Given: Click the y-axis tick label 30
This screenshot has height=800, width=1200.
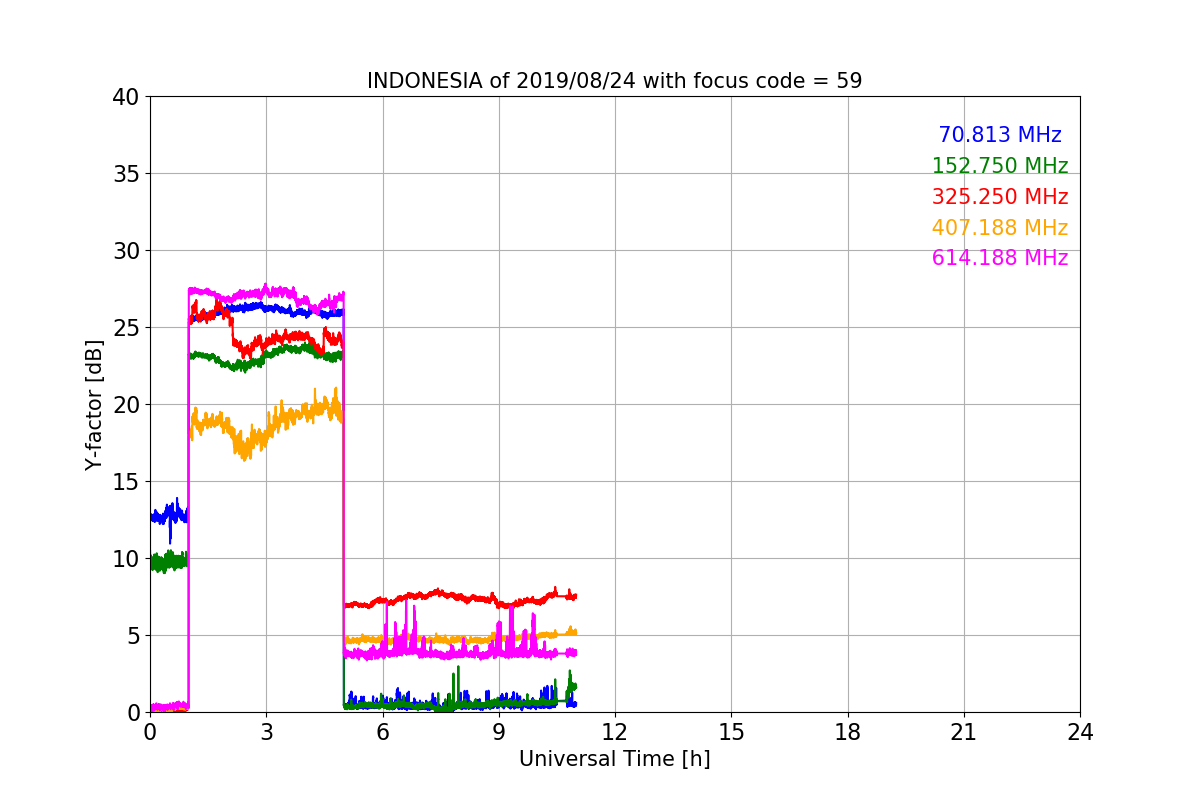Looking at the screenshot, I should tap(126, 251).
